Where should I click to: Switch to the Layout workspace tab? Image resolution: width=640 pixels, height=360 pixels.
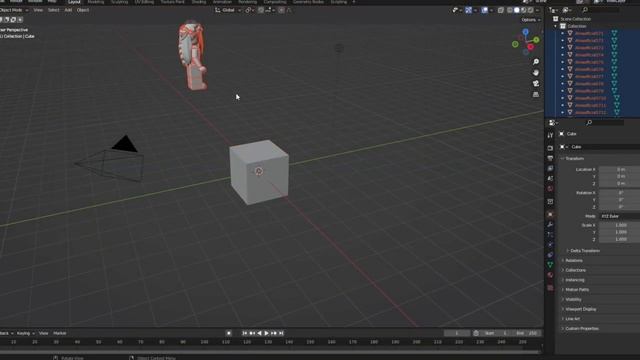pos(74,2)
